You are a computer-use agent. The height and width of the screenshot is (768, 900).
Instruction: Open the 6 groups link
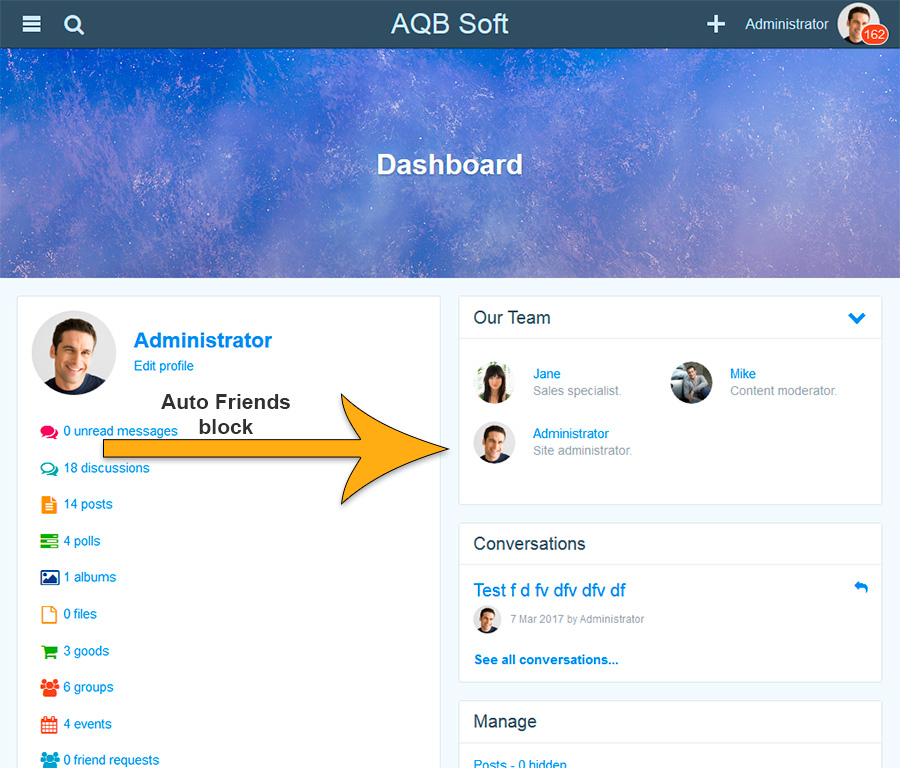88,687
